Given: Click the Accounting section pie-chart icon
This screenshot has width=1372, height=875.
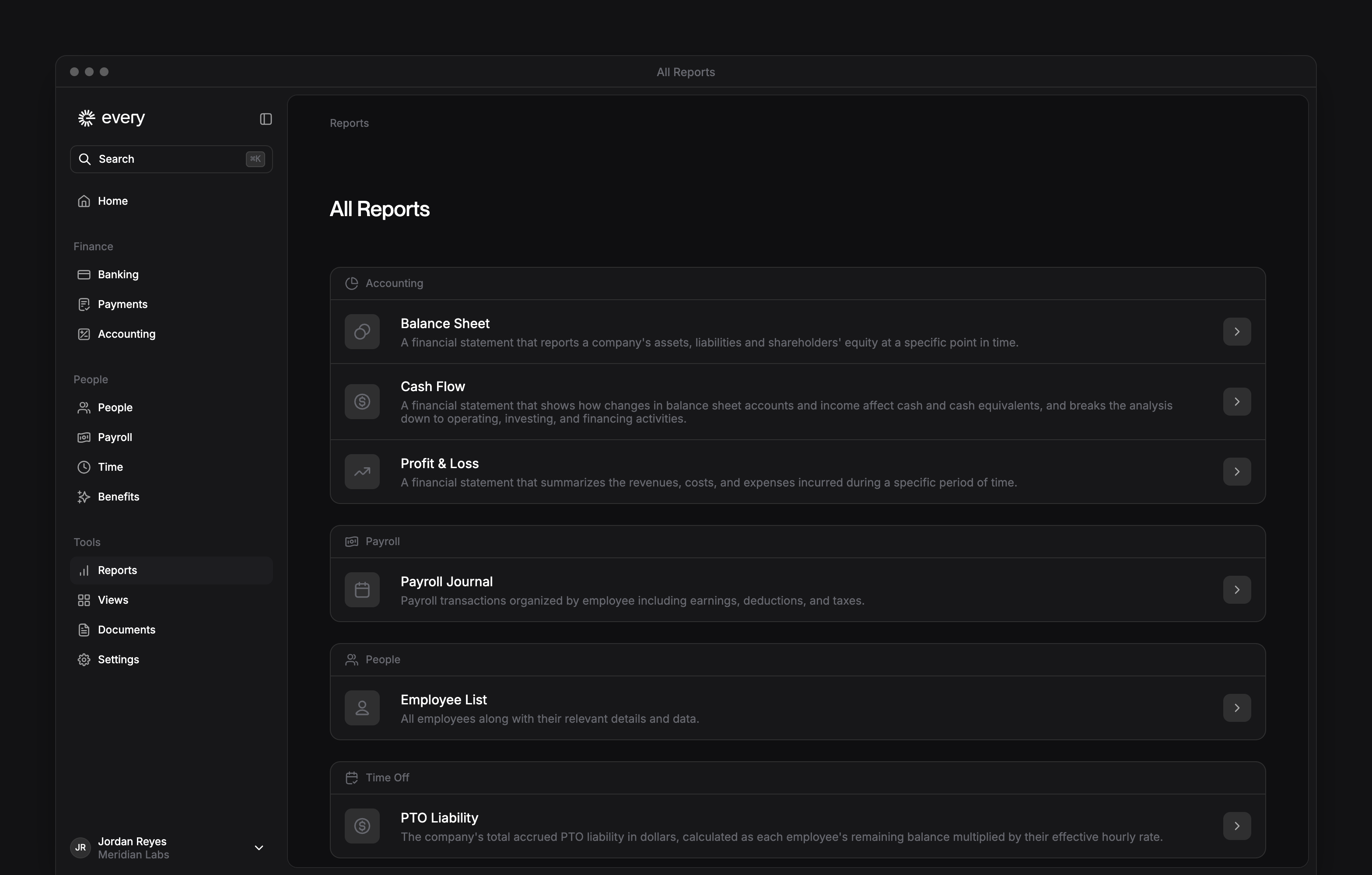Looking at the screenshot, I should pyautogui.click(x=352, y=283).
